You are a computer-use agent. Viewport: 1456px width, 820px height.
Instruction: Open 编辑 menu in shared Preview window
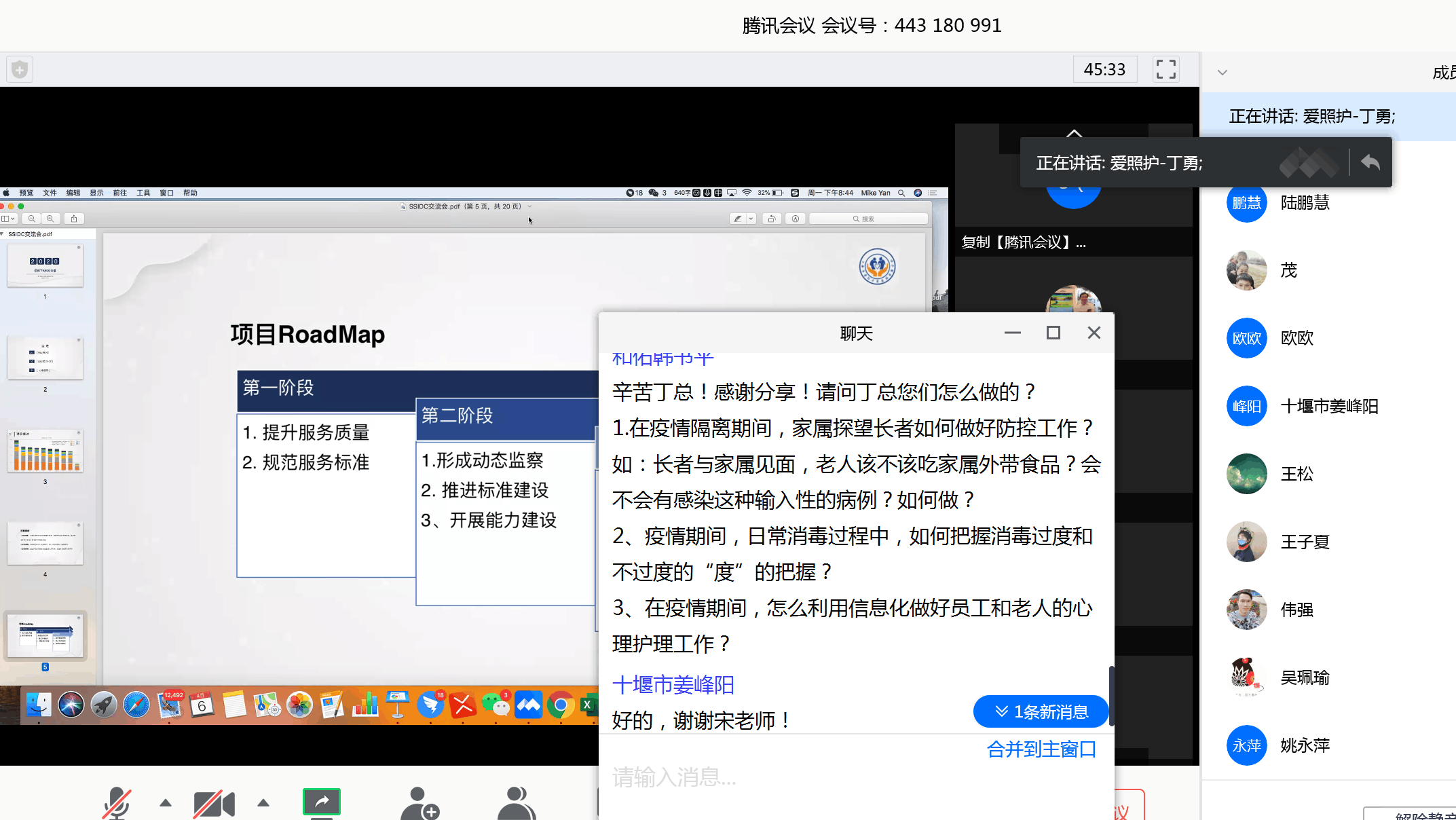pyautogui.click(x=73, y=193)
